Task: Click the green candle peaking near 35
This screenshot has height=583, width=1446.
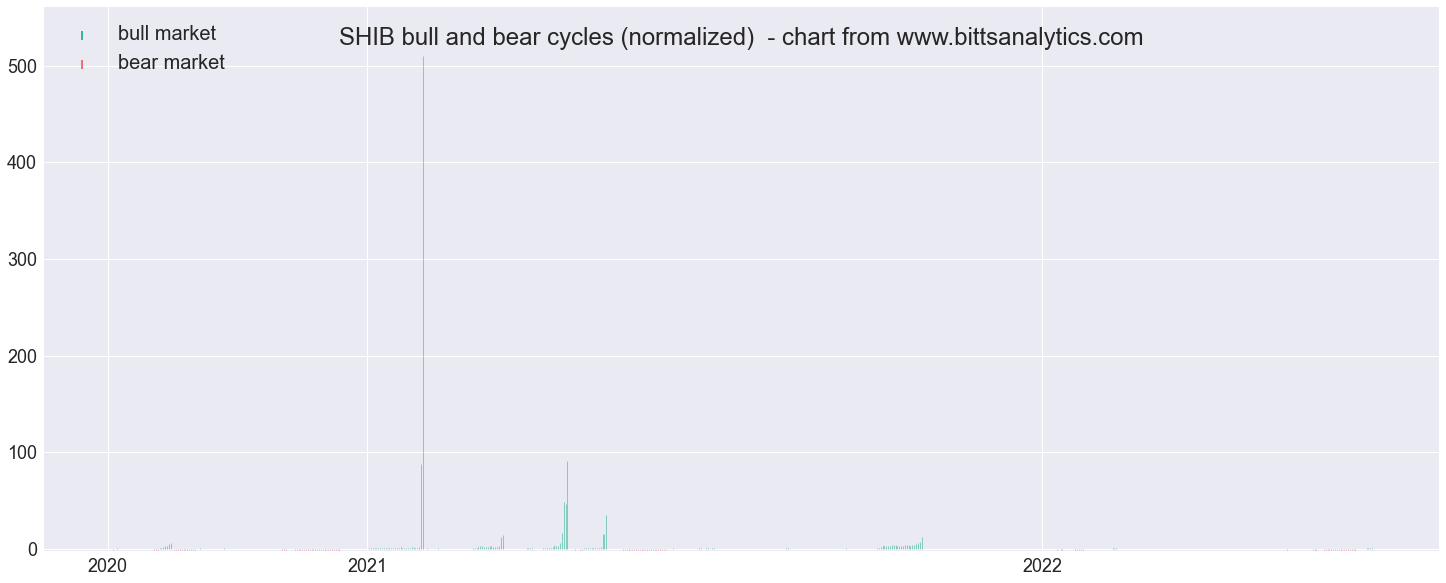Action: click(606, 532)
